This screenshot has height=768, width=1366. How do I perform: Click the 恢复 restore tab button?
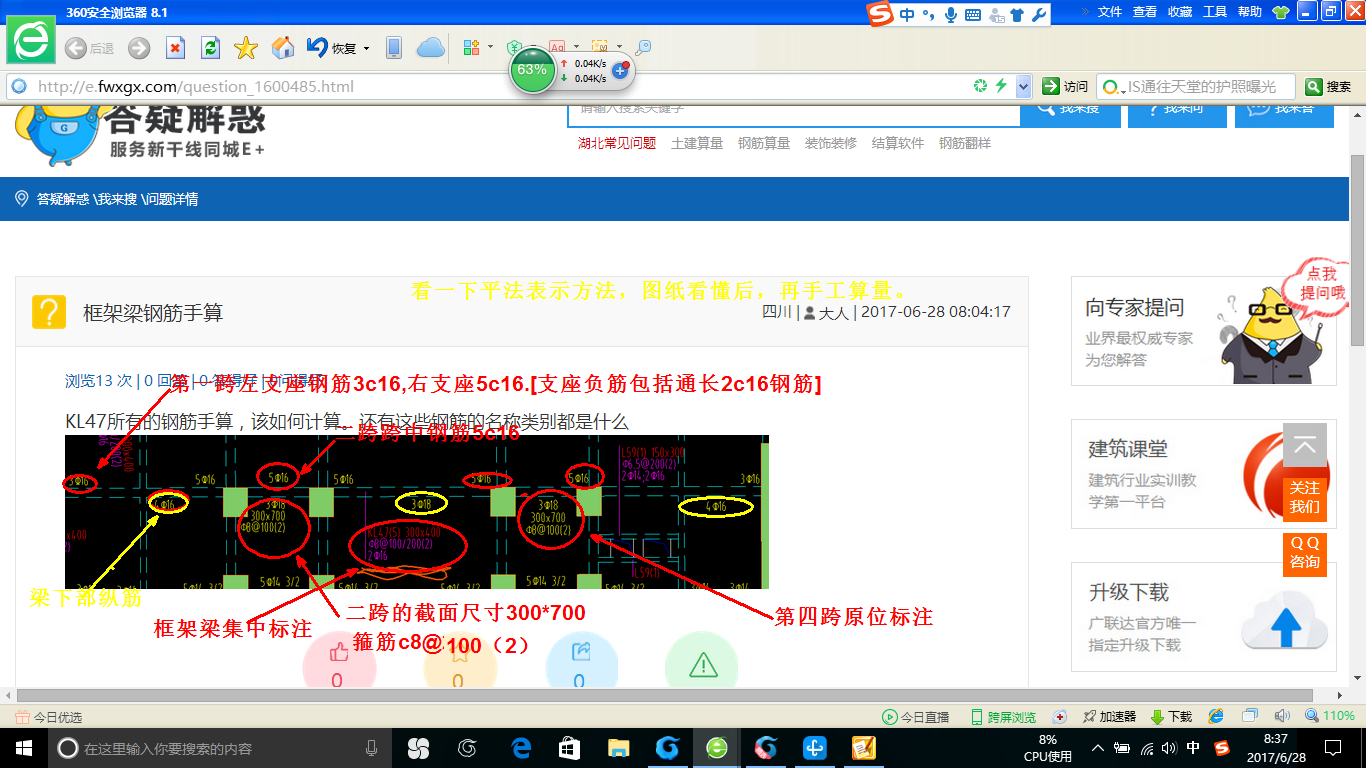point(331,48)
